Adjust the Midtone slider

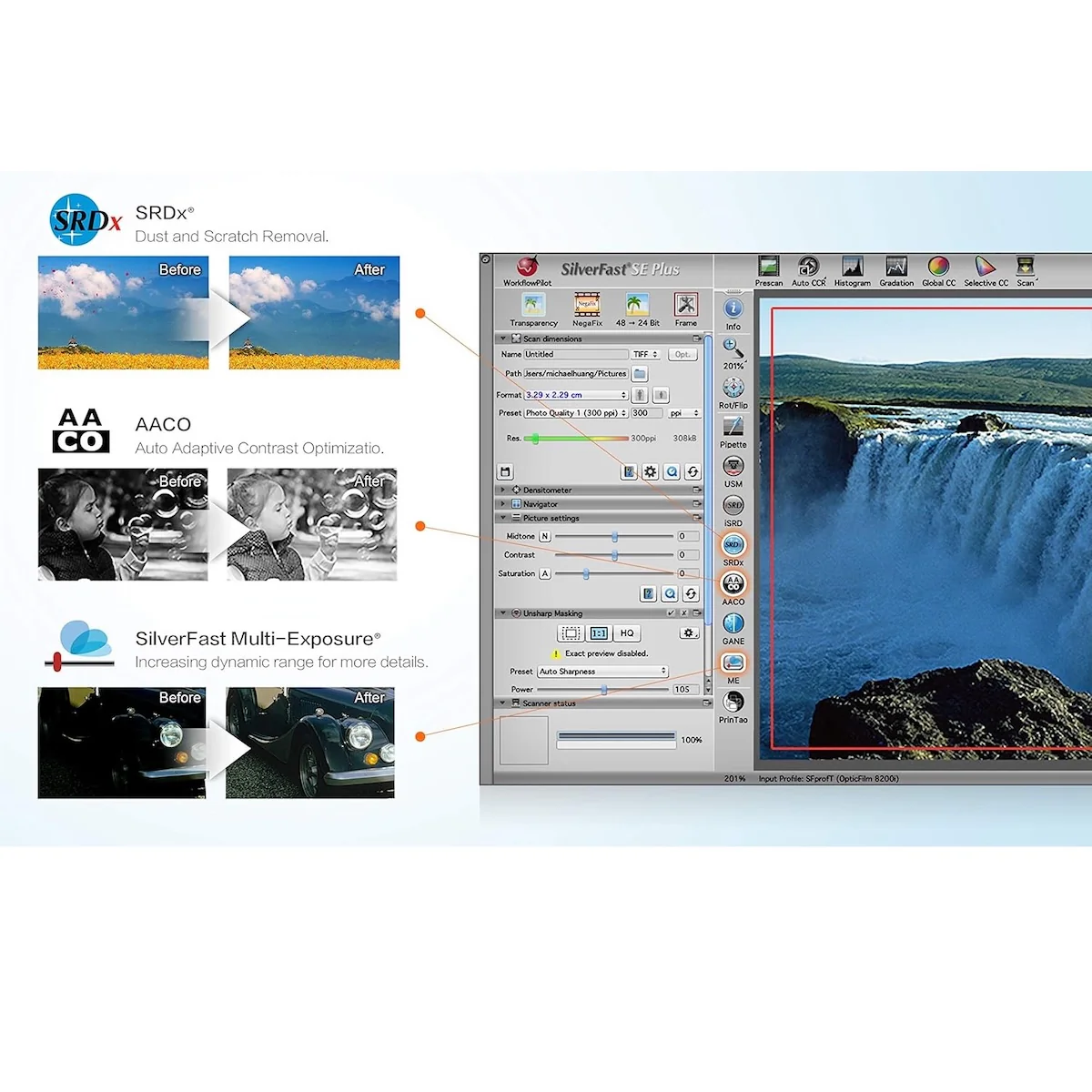[x=614, y=537]
